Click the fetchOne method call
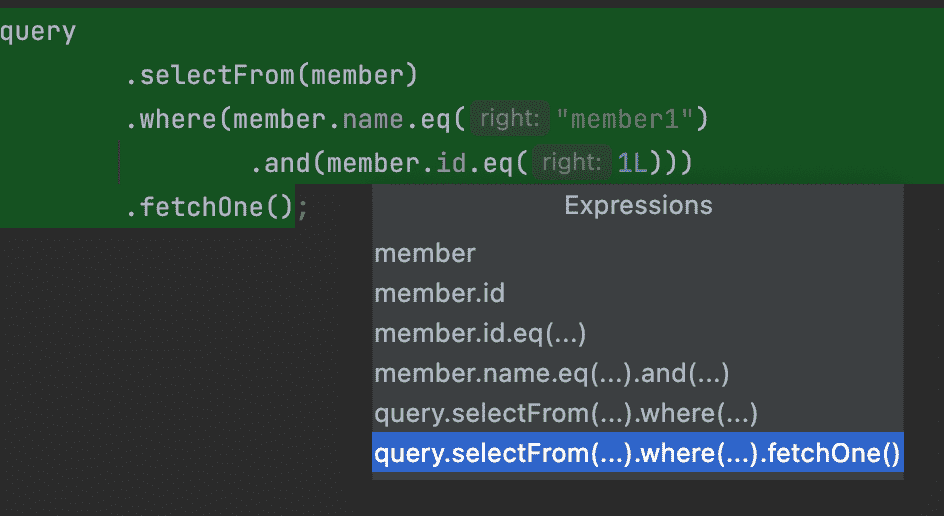This screenshot has width=944, height=516. 205,208
